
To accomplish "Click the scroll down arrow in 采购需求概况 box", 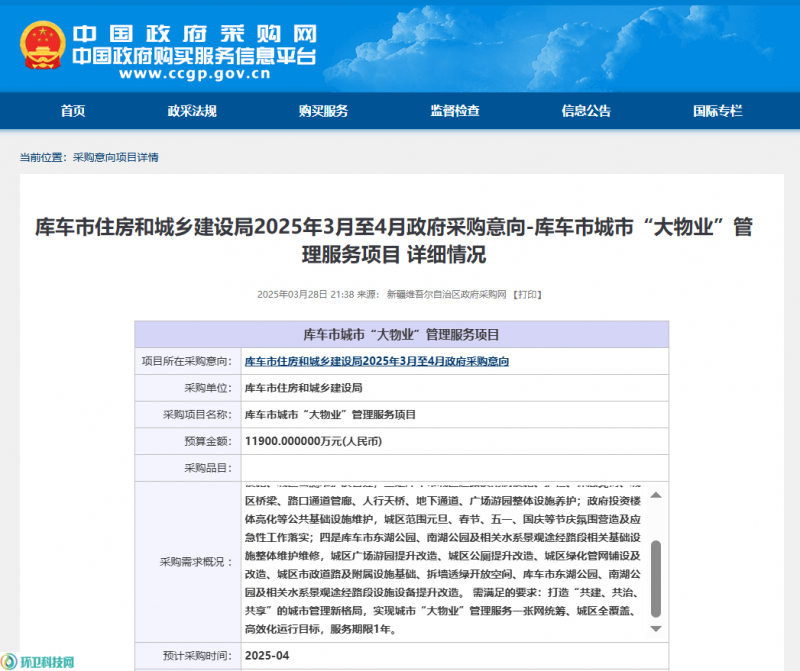I will 656,629.
